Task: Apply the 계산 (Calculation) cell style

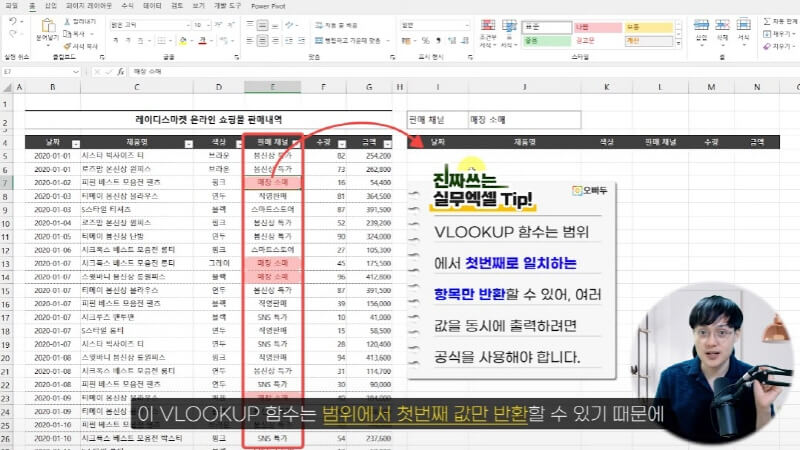Action: (x=648, y=40)
